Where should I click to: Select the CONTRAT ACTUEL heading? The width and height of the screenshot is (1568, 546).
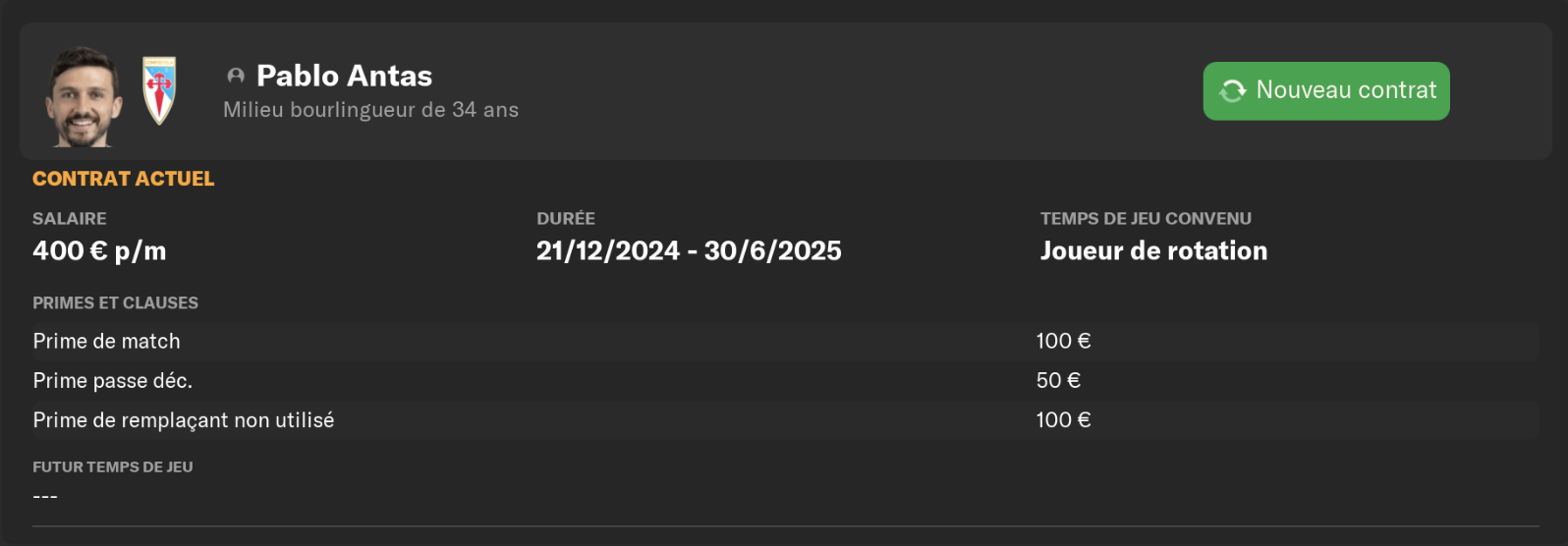(123, 179)
